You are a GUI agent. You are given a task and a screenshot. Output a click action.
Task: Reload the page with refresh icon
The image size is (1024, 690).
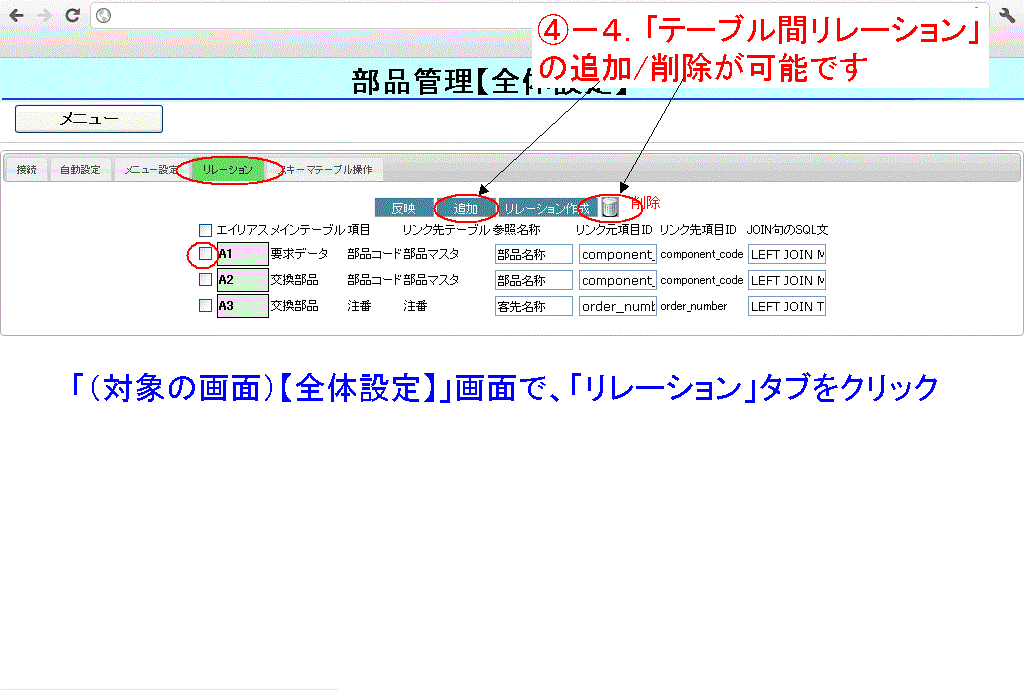click(x=72, y=15)
